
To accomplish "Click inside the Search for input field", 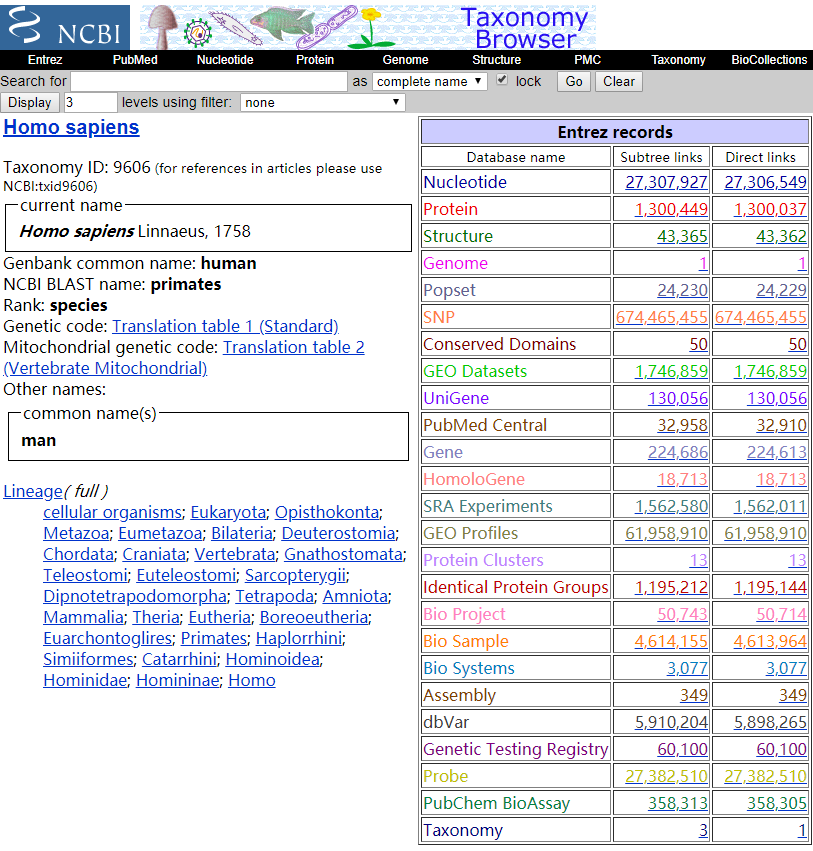I will click(200, 81).
